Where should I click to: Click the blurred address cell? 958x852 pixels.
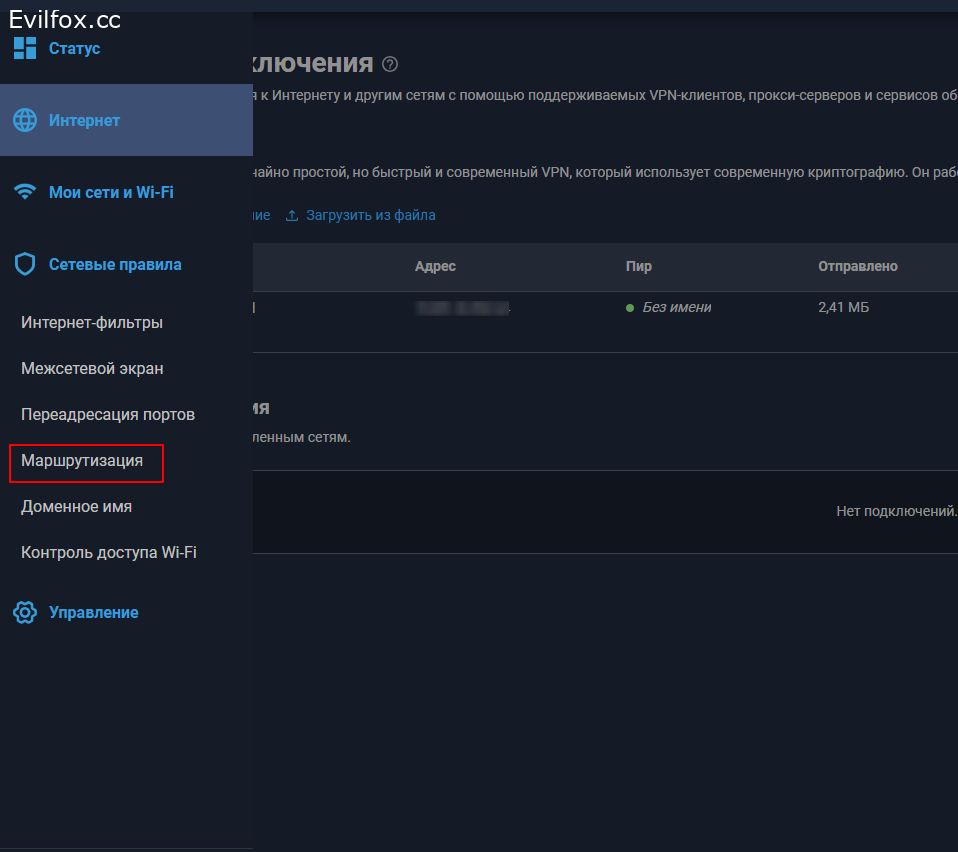click(x=462, y=308)
